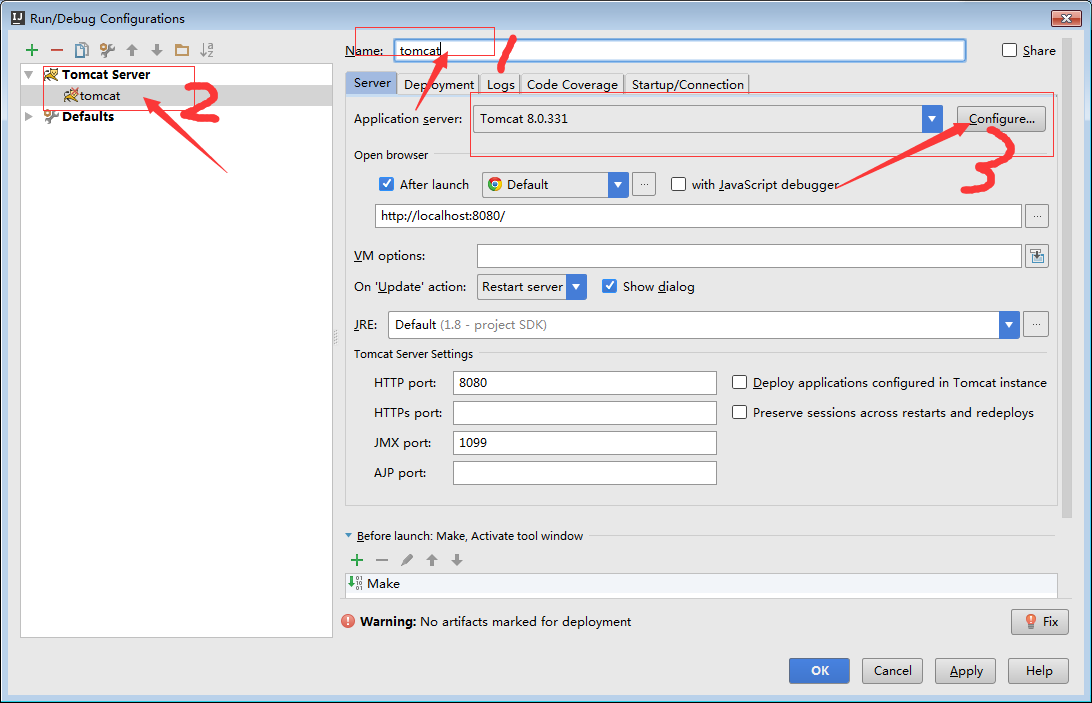
Task: Toggle the Show dialog checkbox
Action: (x=609, y=286)
